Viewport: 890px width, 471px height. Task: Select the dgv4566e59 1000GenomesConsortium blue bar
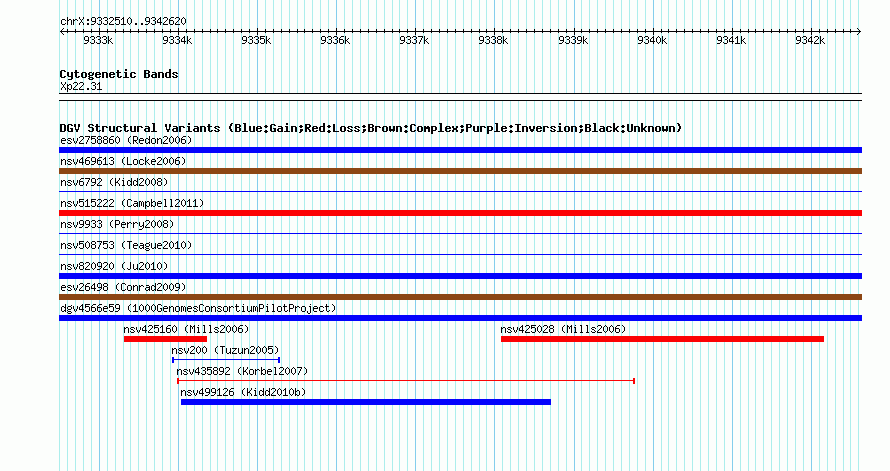pos(460,318)
